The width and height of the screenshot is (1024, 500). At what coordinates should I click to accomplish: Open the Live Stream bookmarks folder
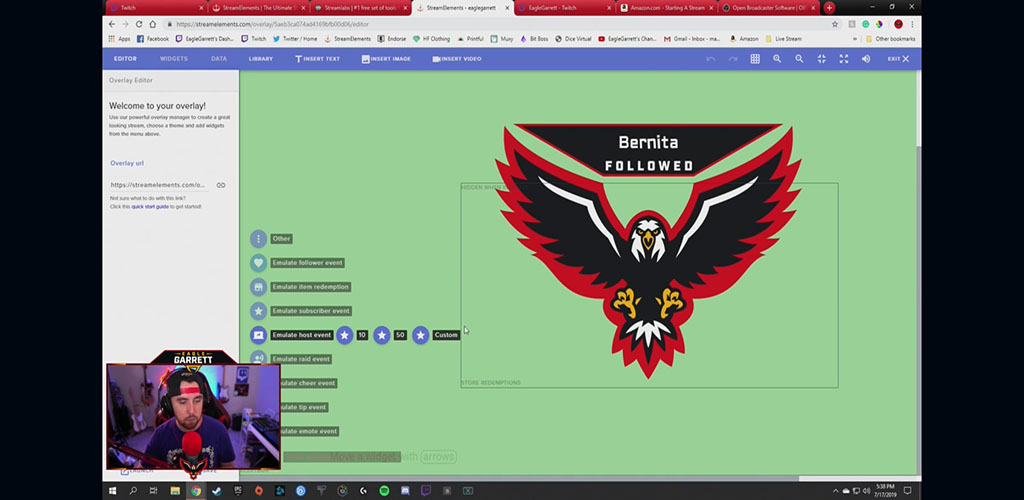click(x=783, y=39)
